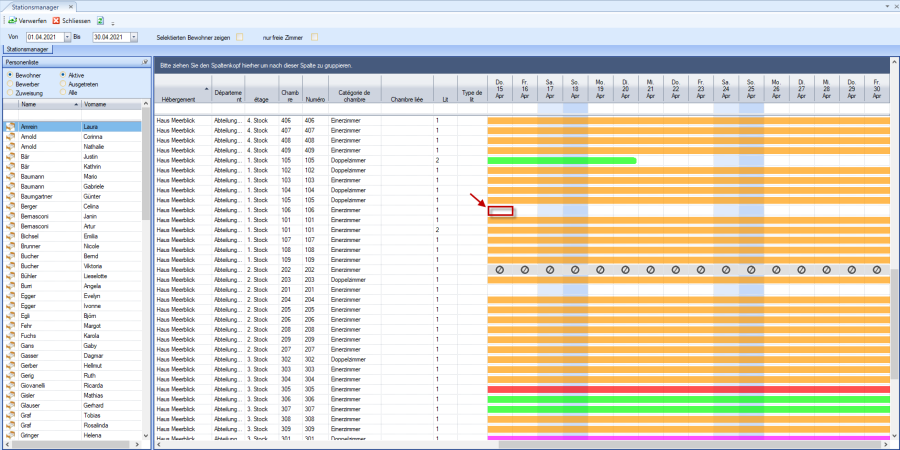Click the Catégorie de chambre column header
The image size is (900, 450).
tap(354, 89)
